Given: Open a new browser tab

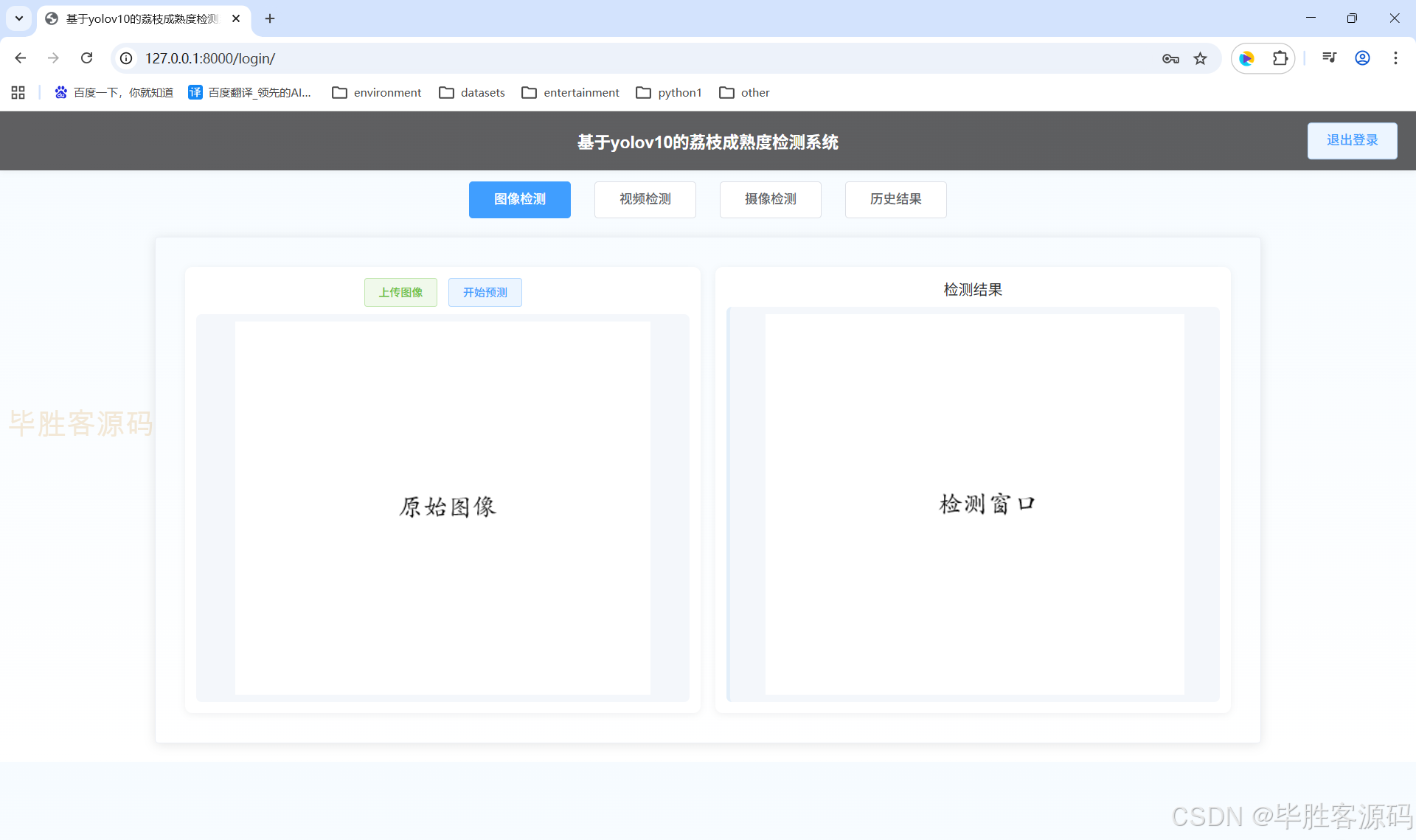Looking at the screenshot, I should (270, 18).
